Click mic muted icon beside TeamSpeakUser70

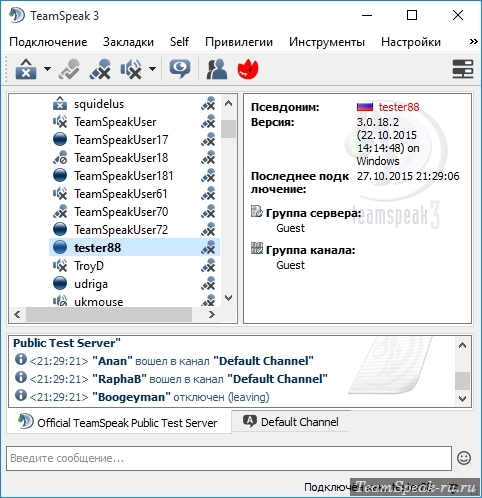tap(60, 212)
